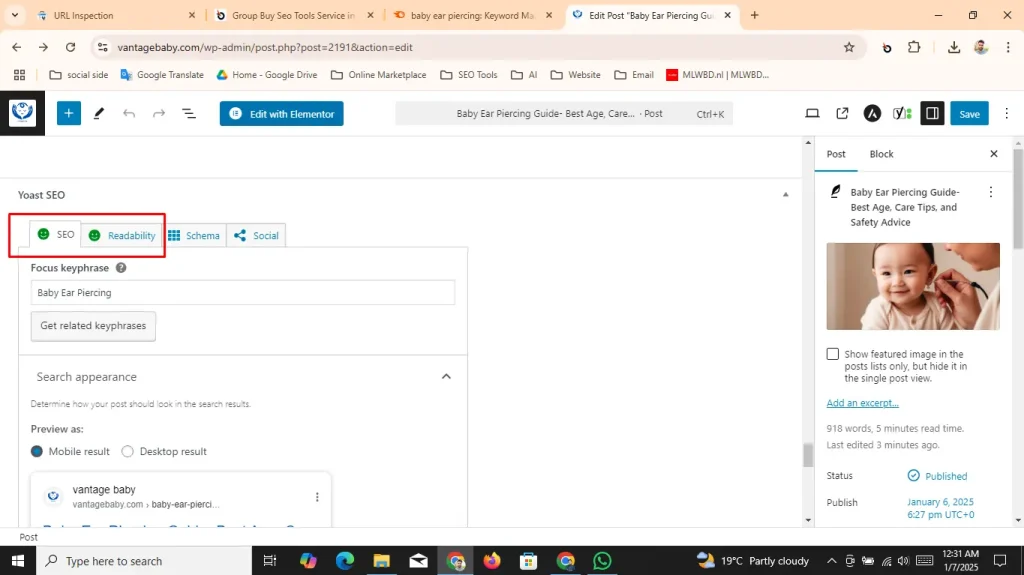This screenshot has height=575, width=1024.
Task: Open the post actions three-dot menu
Action: click(991, 192)
